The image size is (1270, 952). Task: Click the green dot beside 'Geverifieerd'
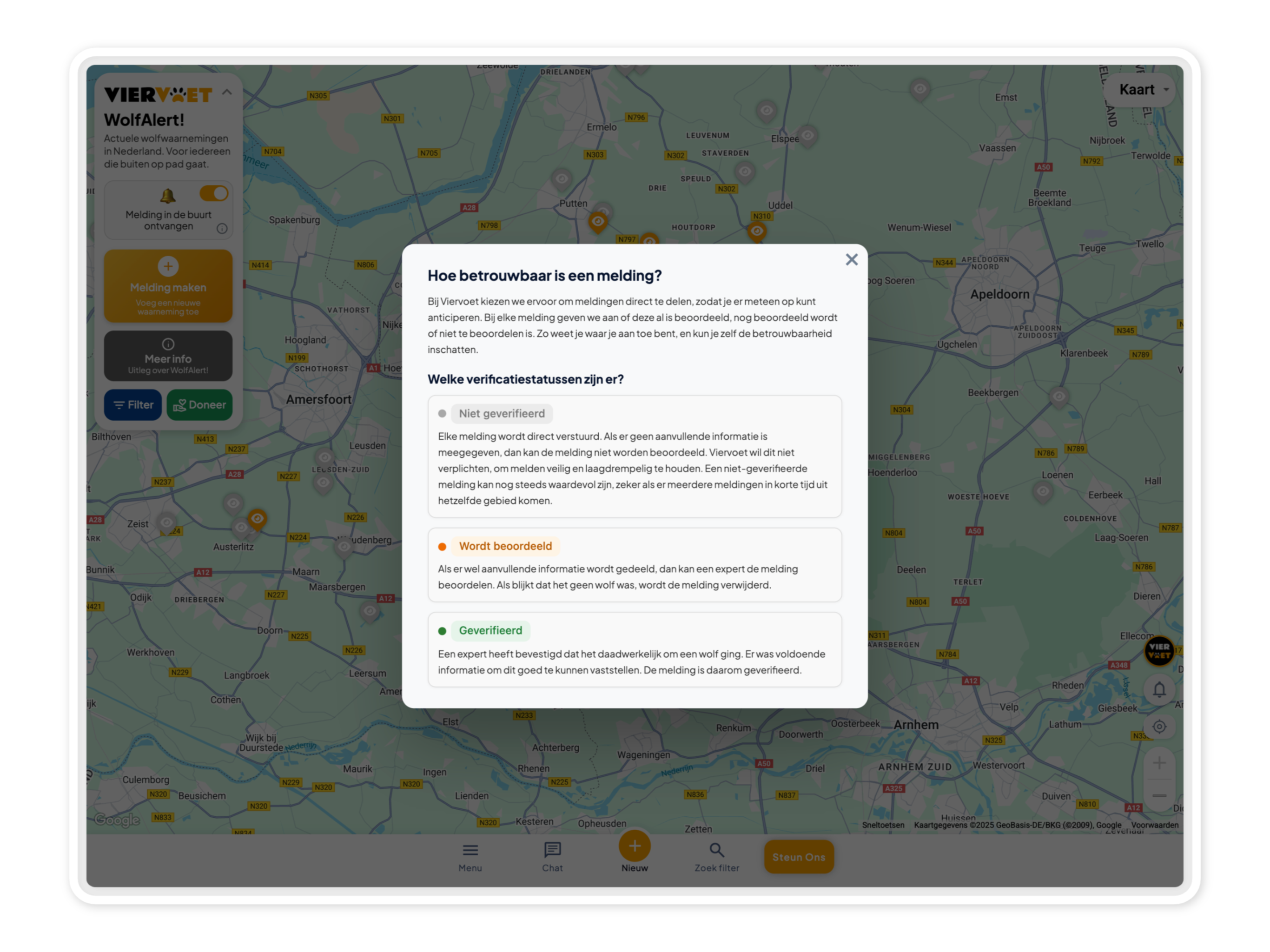click(442, 631)
